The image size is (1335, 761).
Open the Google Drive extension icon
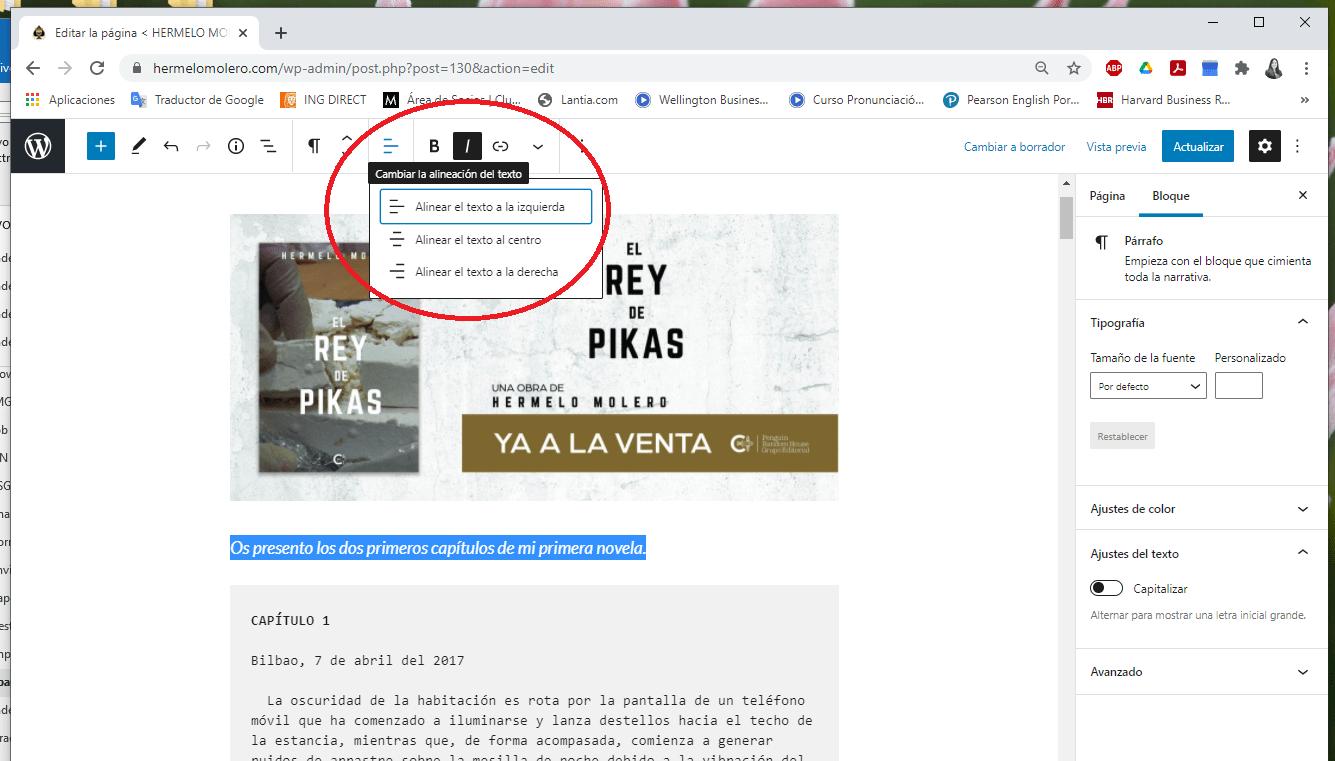point(1146,68)
